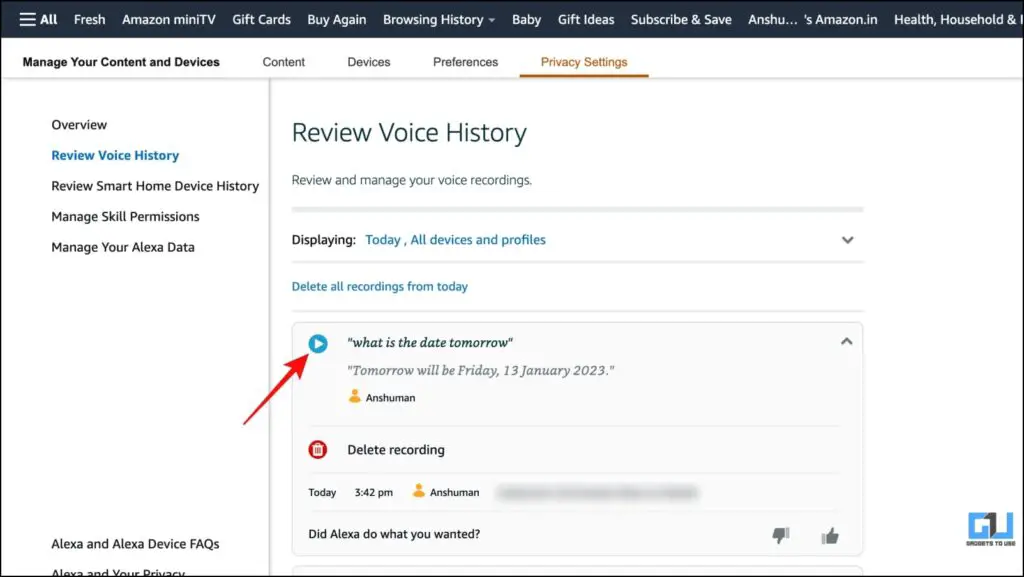Open Manage Your Alexa Data
The height and width of the screenshot is (577, 1024).
click(123, 247)
